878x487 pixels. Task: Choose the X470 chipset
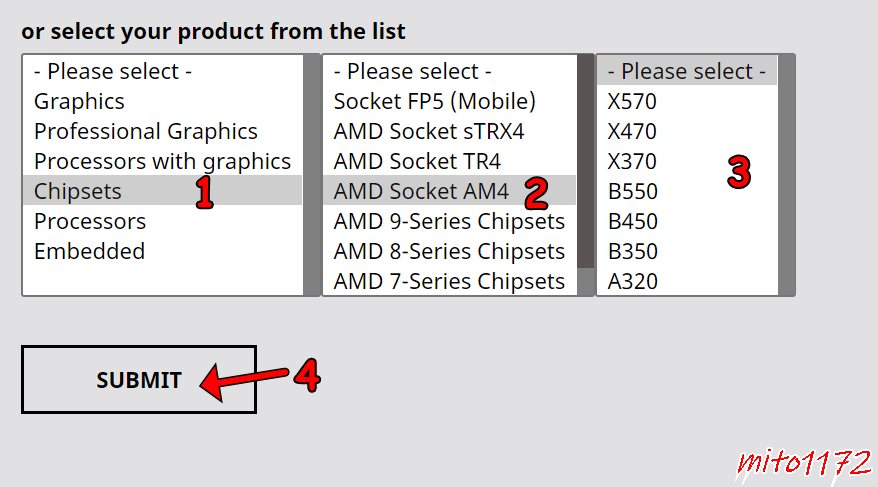pyautogui.click(x=687, y=132)
